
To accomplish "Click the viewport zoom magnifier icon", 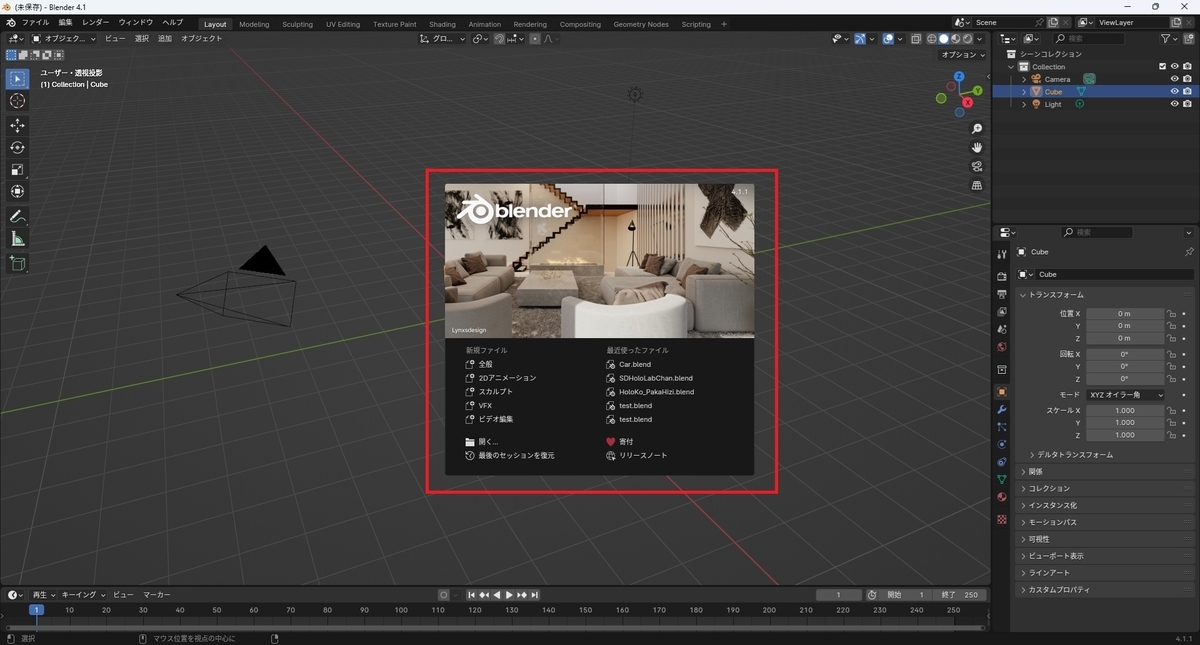I will click(977, 129).
